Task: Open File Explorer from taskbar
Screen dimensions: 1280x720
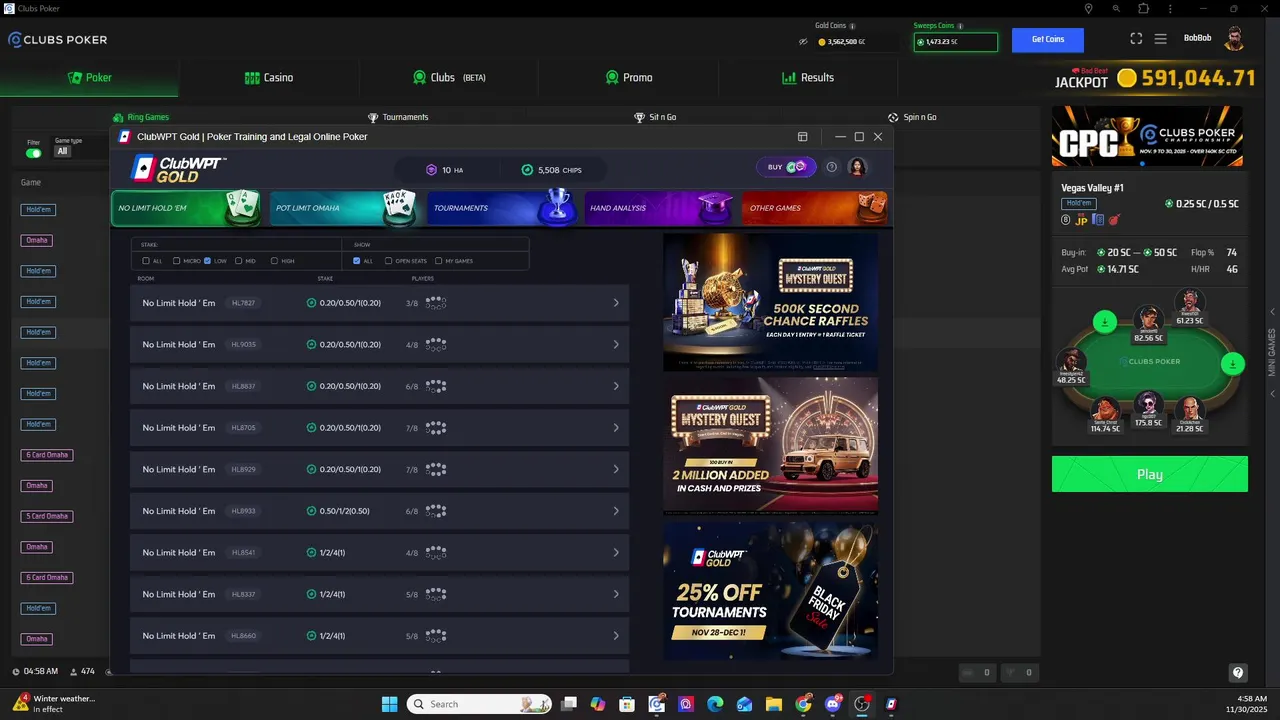Action: coord(773,704)
